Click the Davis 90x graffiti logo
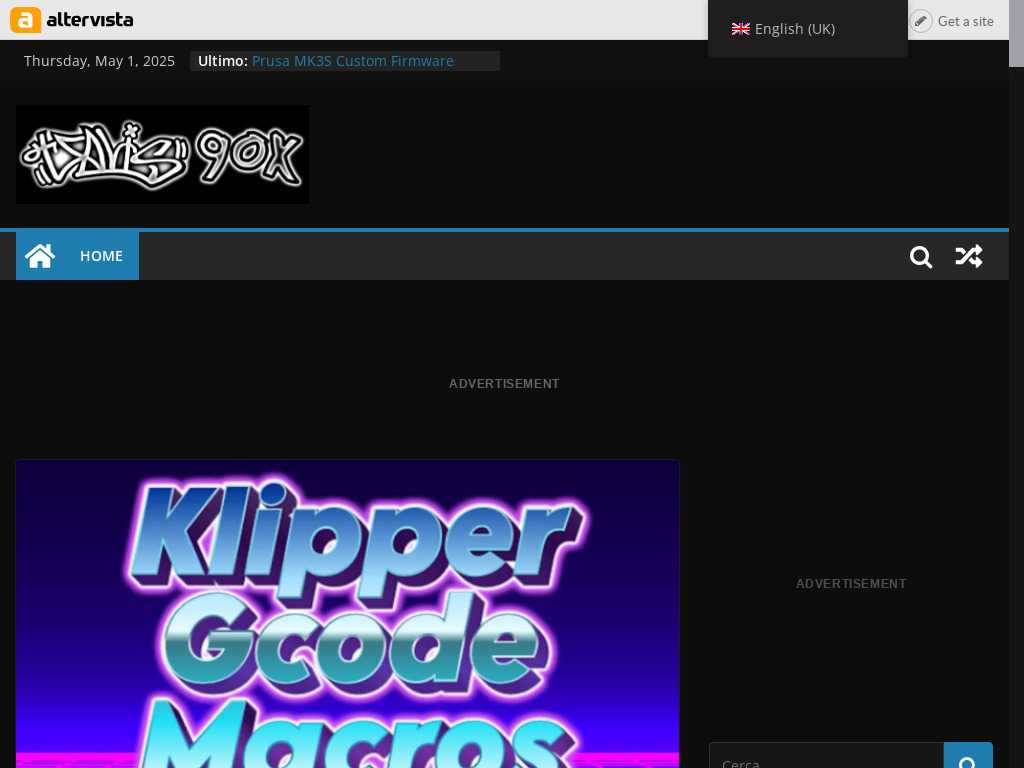This screenshot has height=768, width=1024. coord(163,155)
